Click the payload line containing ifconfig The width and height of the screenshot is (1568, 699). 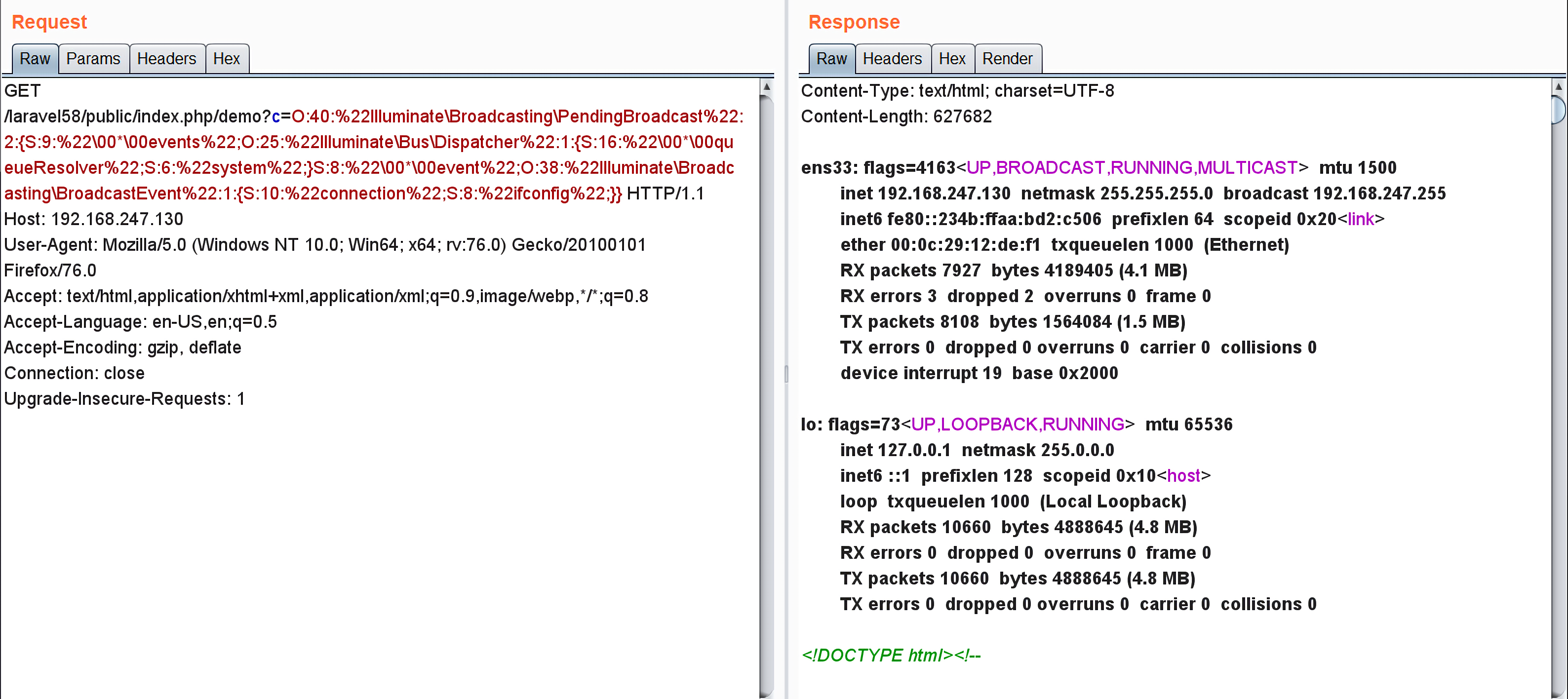pyautogui.click(x=313, y=194)
